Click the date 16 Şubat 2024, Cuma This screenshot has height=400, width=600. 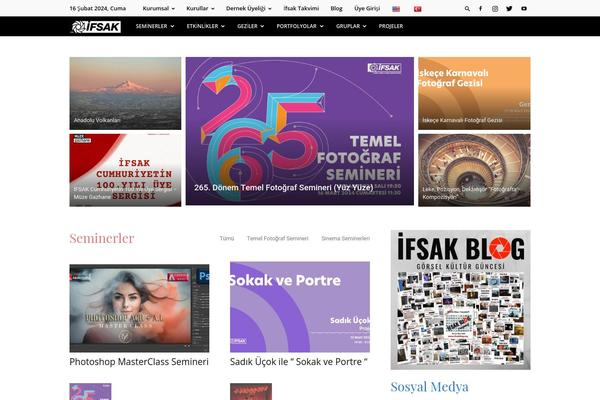(x=98, y=8)
